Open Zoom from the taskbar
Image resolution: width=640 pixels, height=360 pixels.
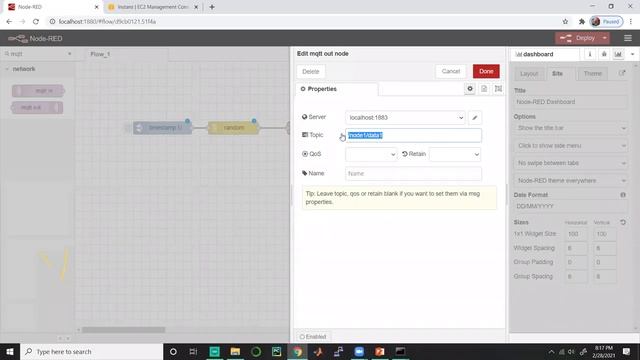(359, 351)
